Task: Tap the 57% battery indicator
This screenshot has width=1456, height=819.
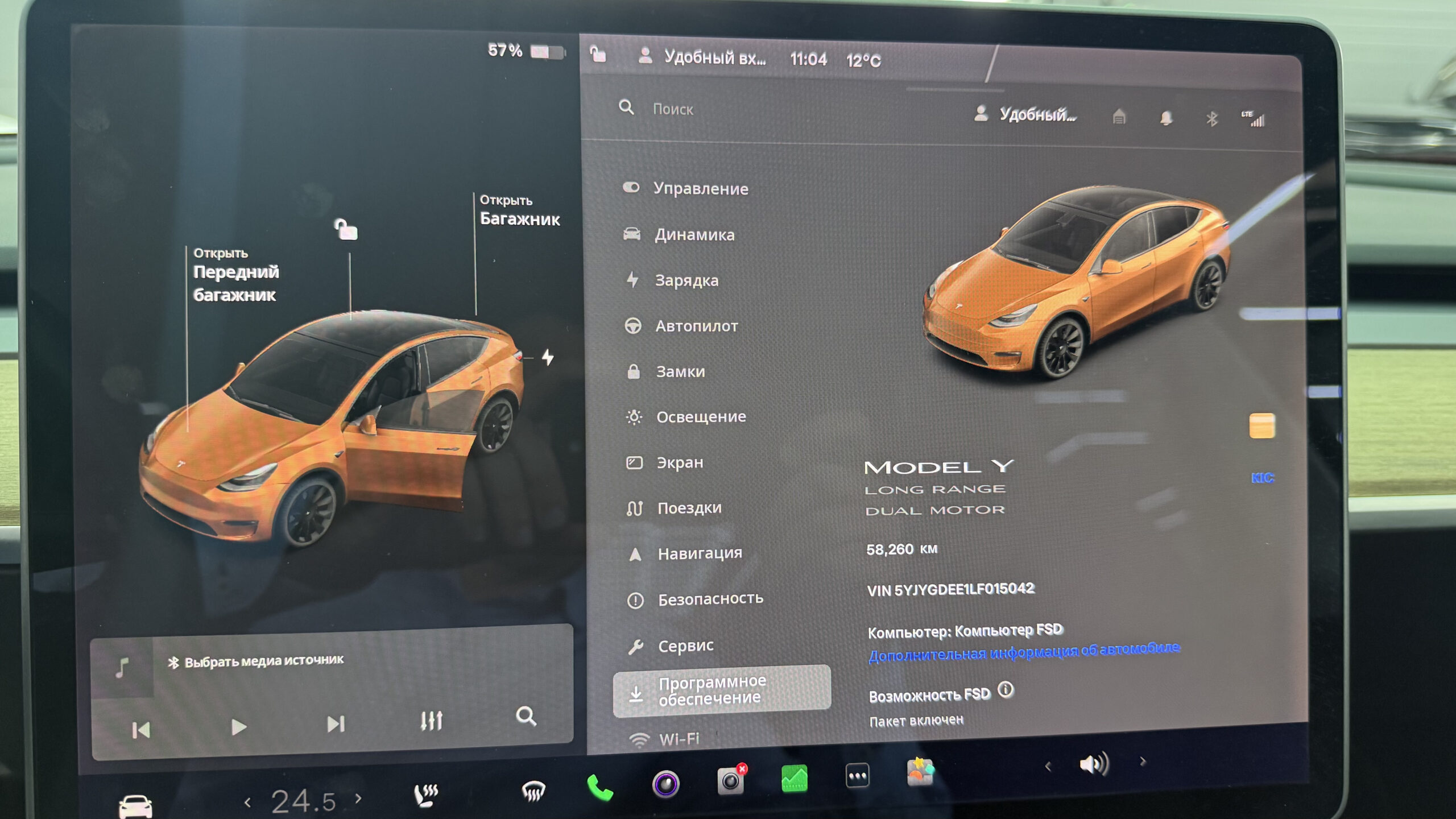Action: coord(526,51)
